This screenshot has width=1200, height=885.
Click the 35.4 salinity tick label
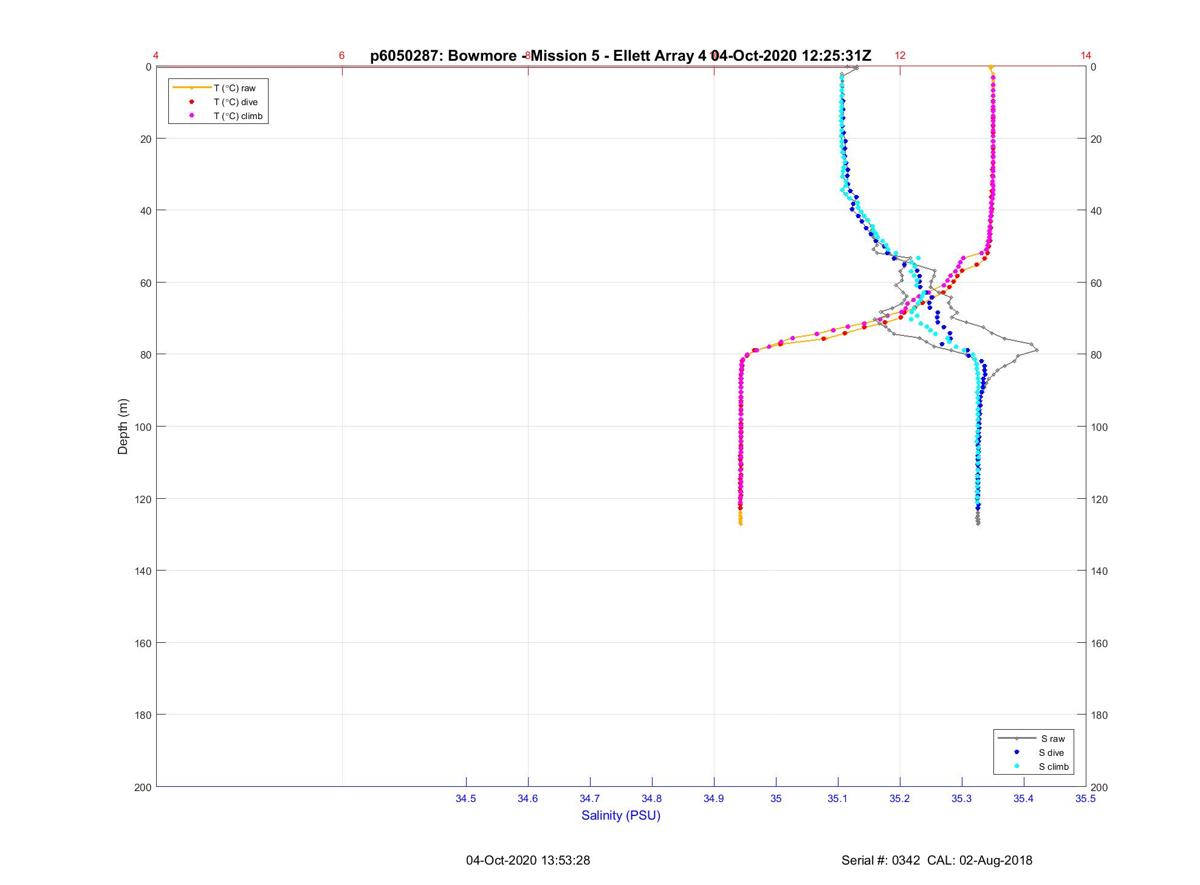point(1024,798)
